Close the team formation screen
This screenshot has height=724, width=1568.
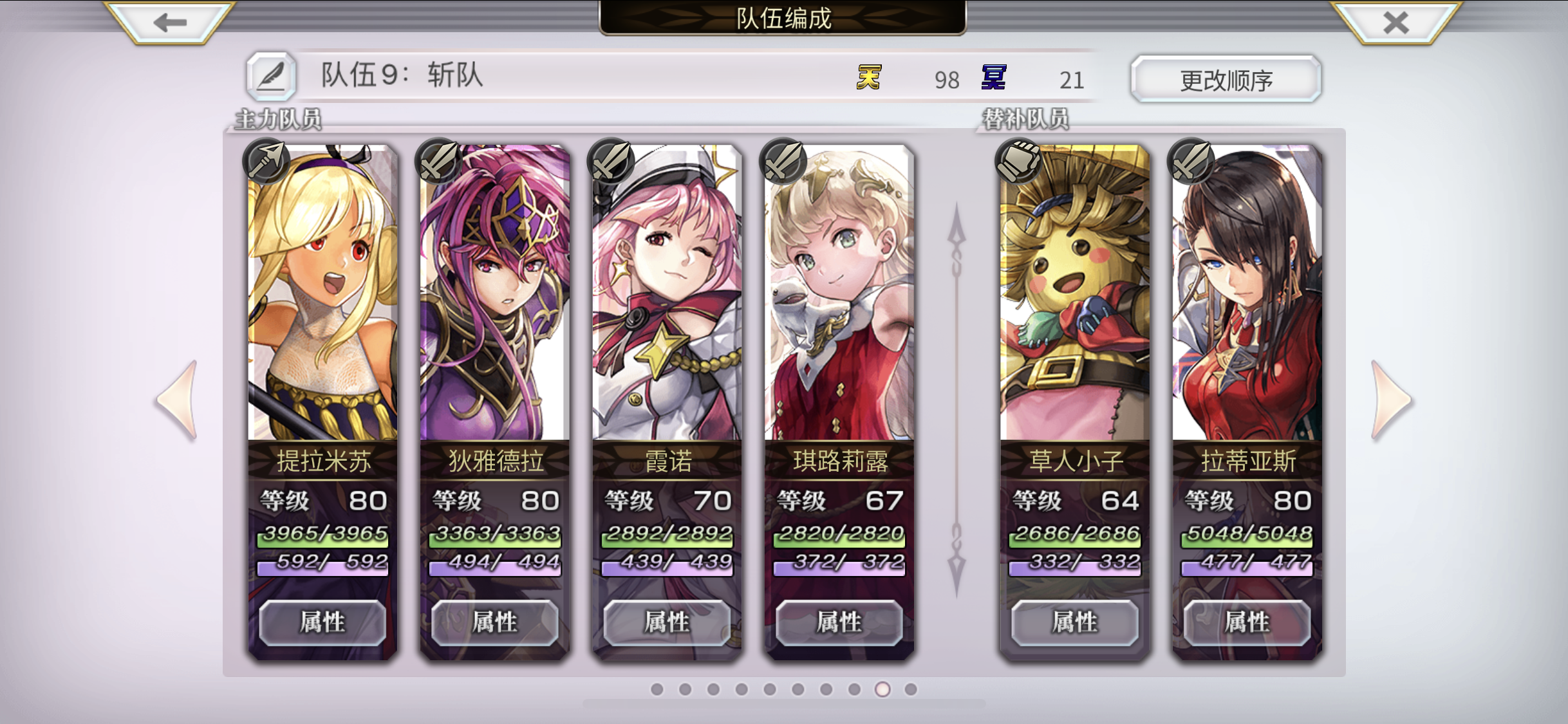point(1396,23)
